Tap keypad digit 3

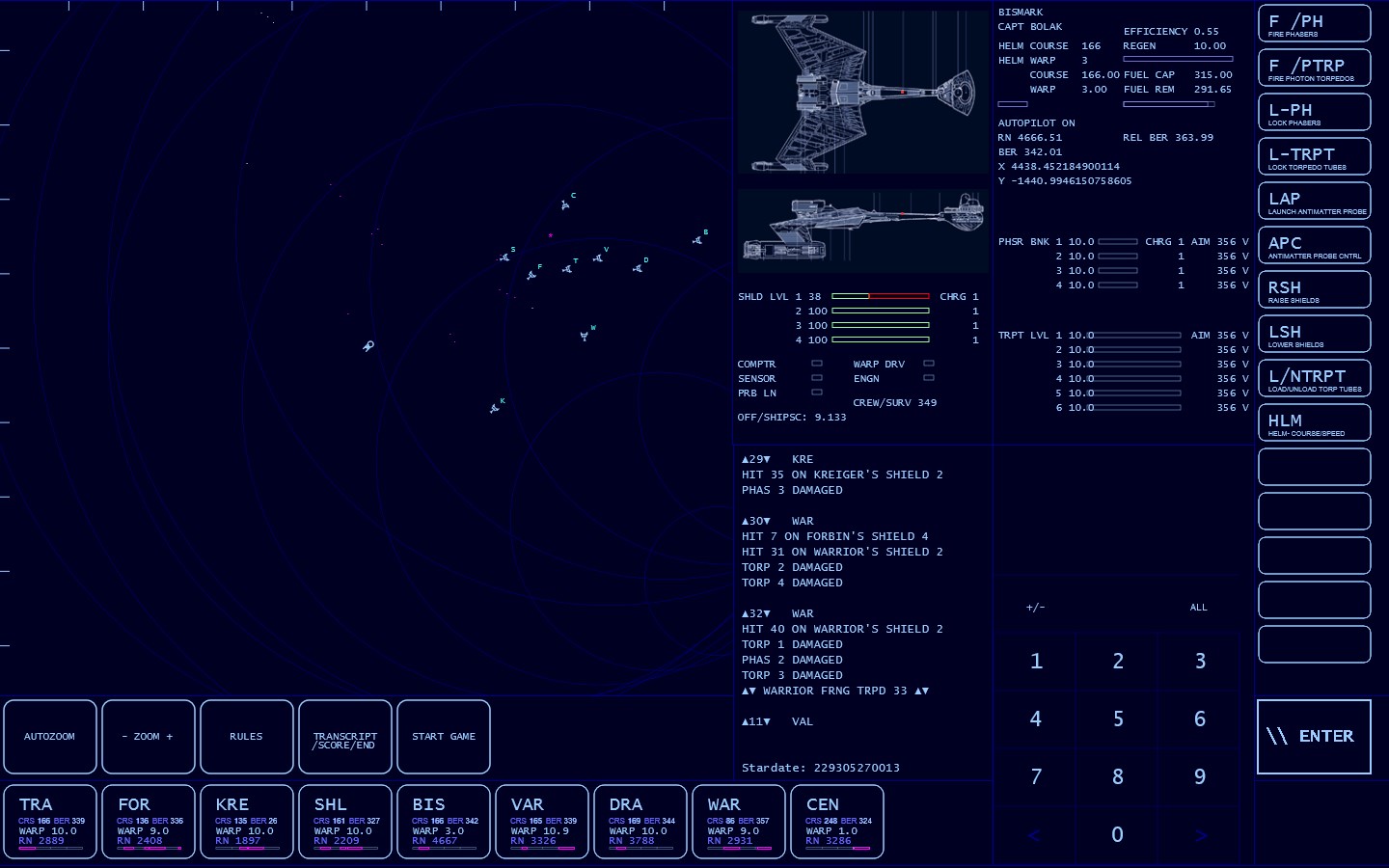point(1200,662)
